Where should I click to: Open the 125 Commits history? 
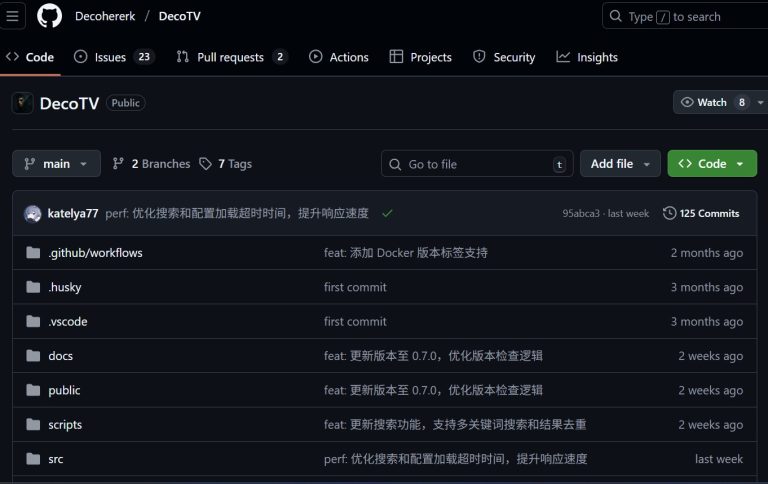point(701,213)
